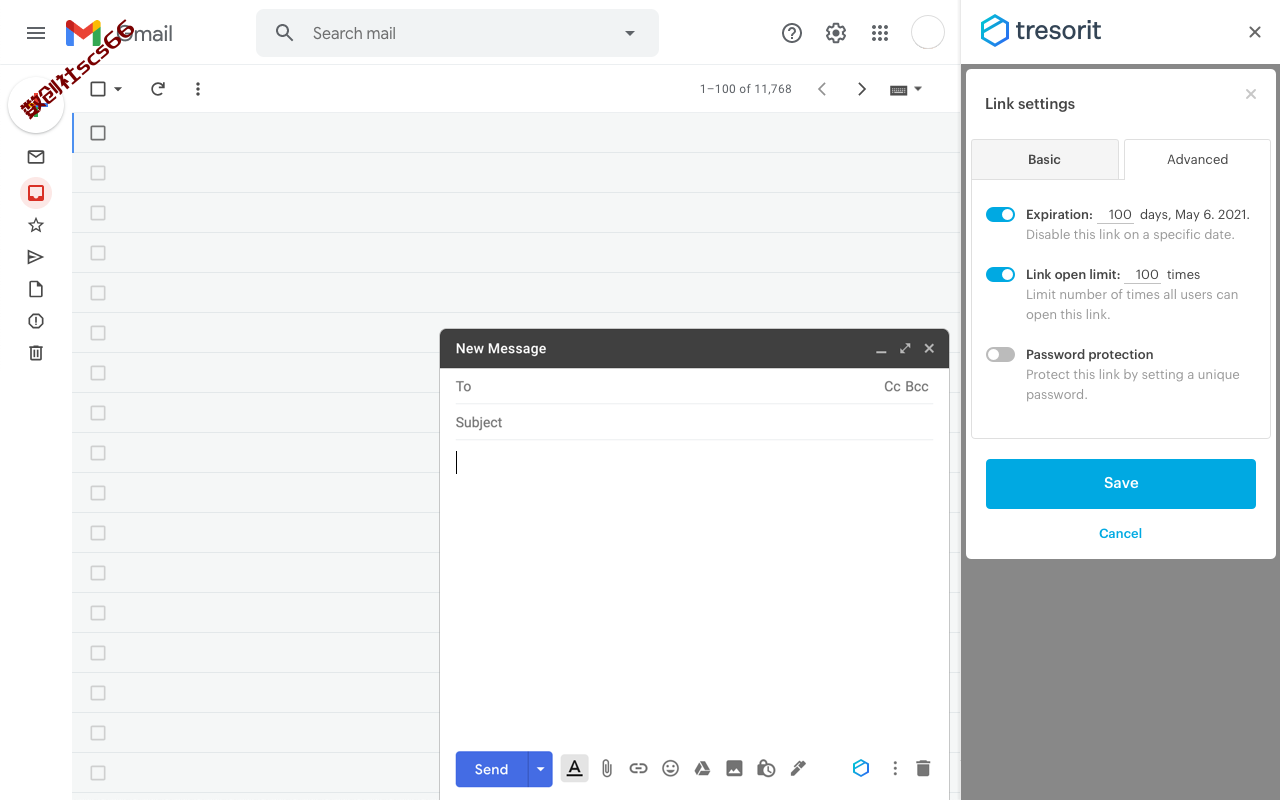This screenshot has height=800, width=1280.
Task: Click the "New Message" title text
Action: [x=501, y=348]
